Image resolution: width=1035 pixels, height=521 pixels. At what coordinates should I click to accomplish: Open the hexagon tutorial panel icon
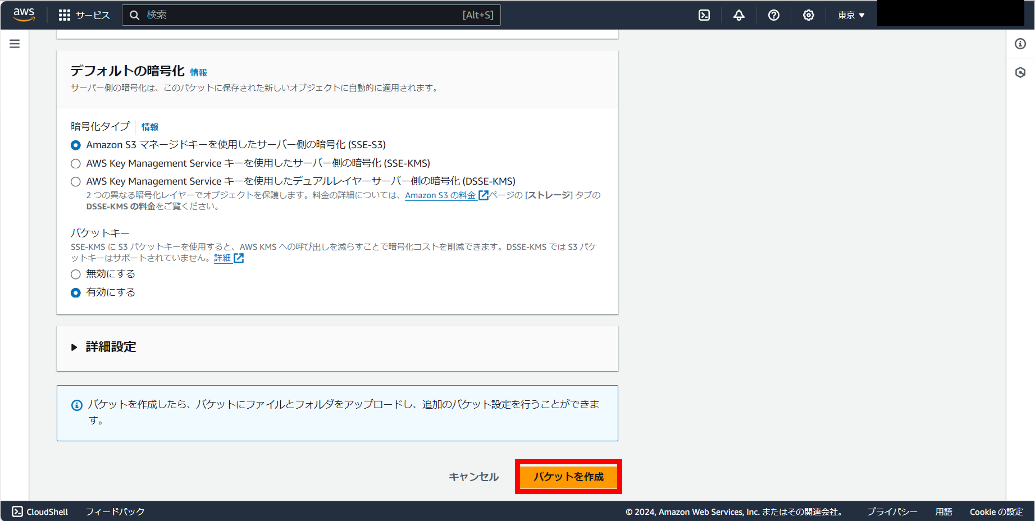1020,73
